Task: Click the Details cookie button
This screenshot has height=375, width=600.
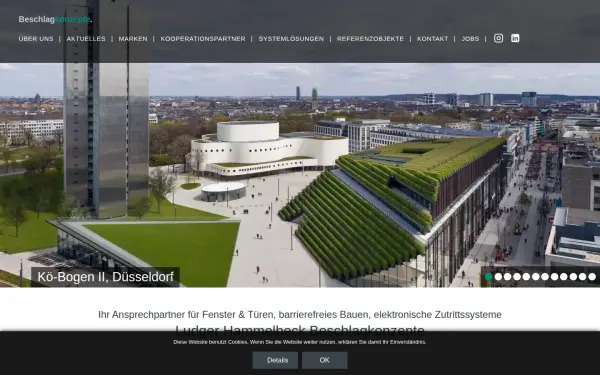Action: [x=275, y=360]
